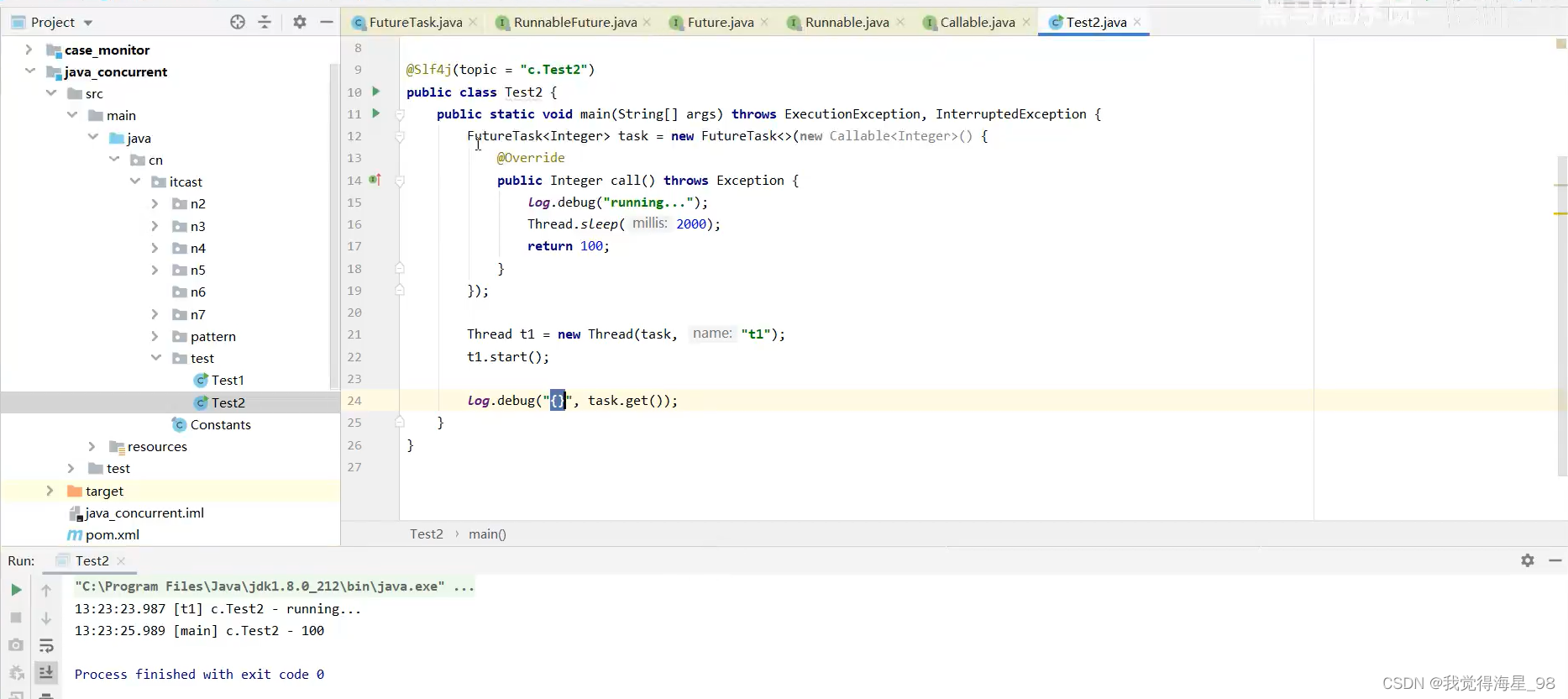
Task: Click the locate/scroll from source target icon
Action: [238, 22]
